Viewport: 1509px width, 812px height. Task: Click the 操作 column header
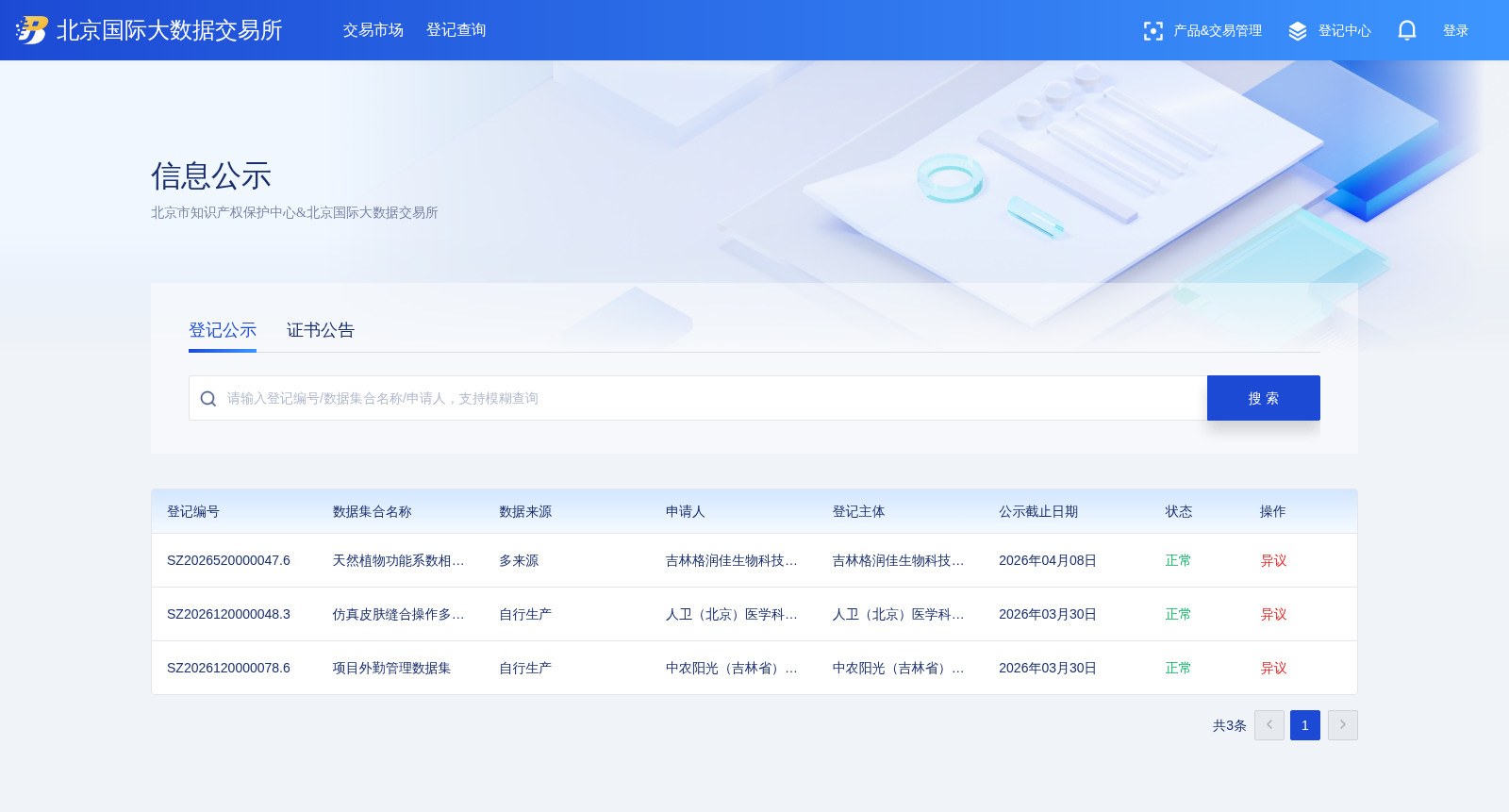[x=1273, y=511]
